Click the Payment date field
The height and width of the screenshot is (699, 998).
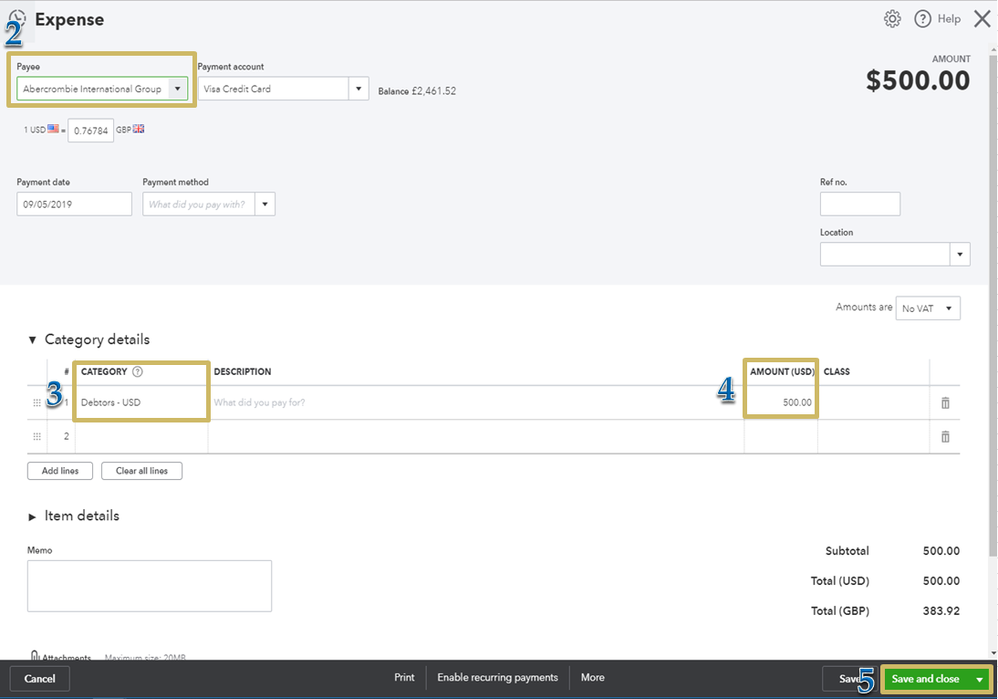tap(74, 204)
